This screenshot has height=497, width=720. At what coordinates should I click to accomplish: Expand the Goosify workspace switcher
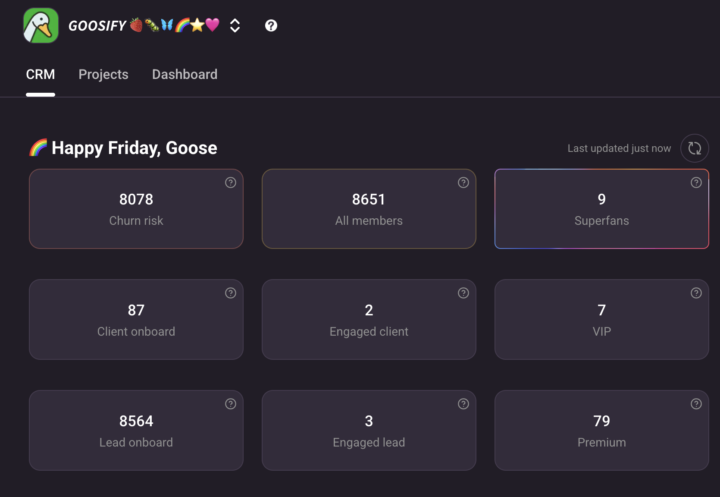(x=235, y=26)
